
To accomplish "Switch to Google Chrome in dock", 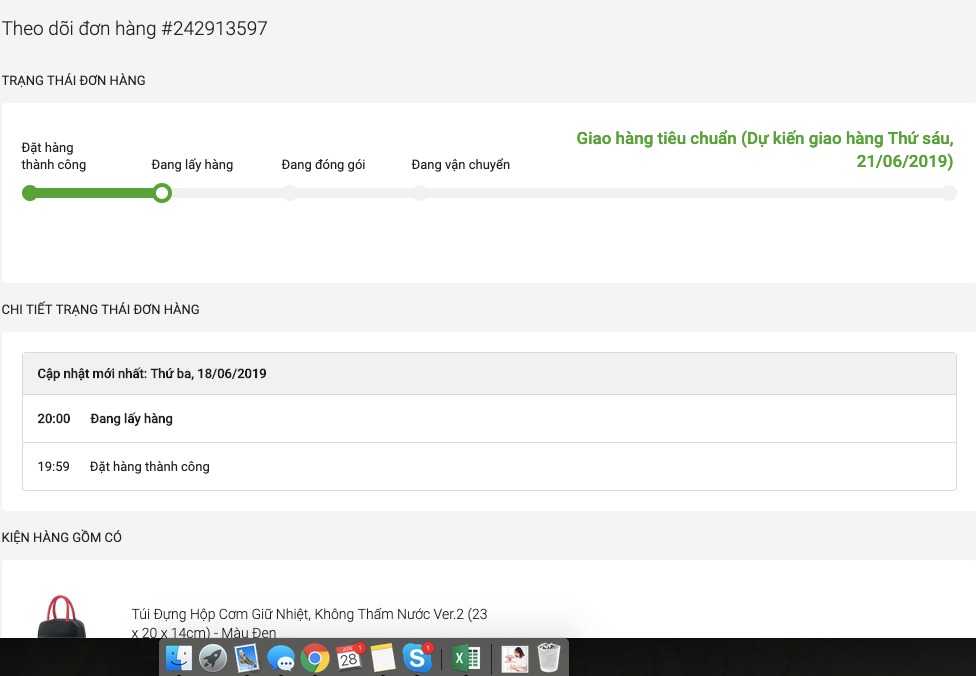I will pos(315,657).
